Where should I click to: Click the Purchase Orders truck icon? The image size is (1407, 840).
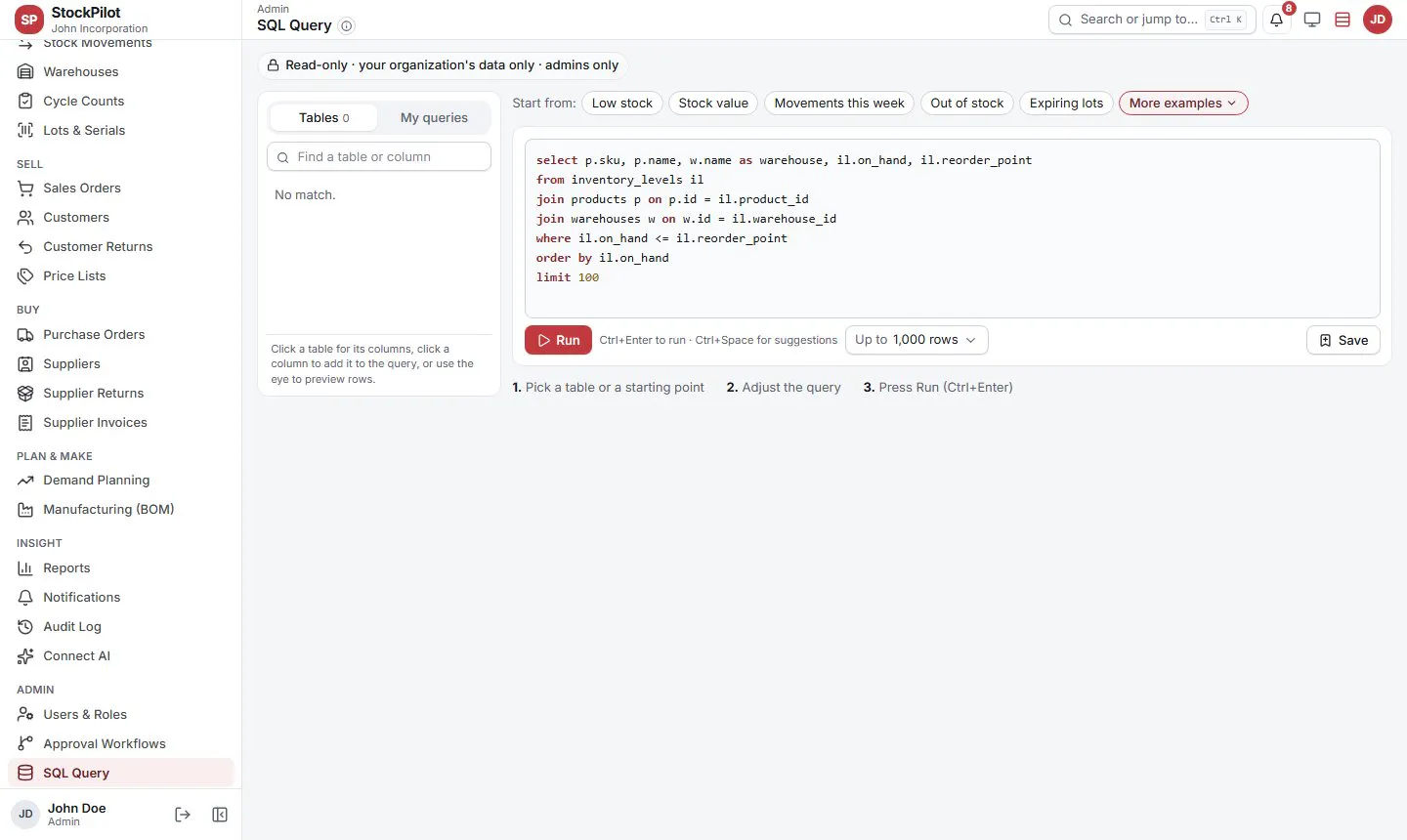(x=25, y=334)
